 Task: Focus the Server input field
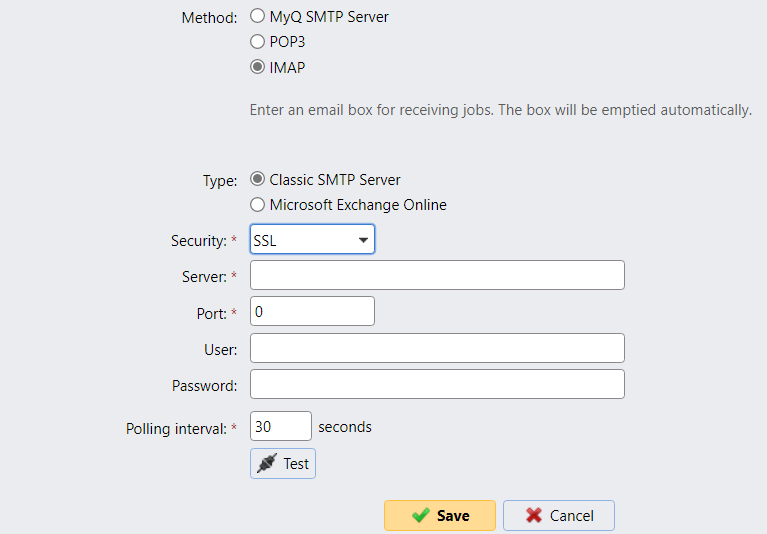click(437, 275)
